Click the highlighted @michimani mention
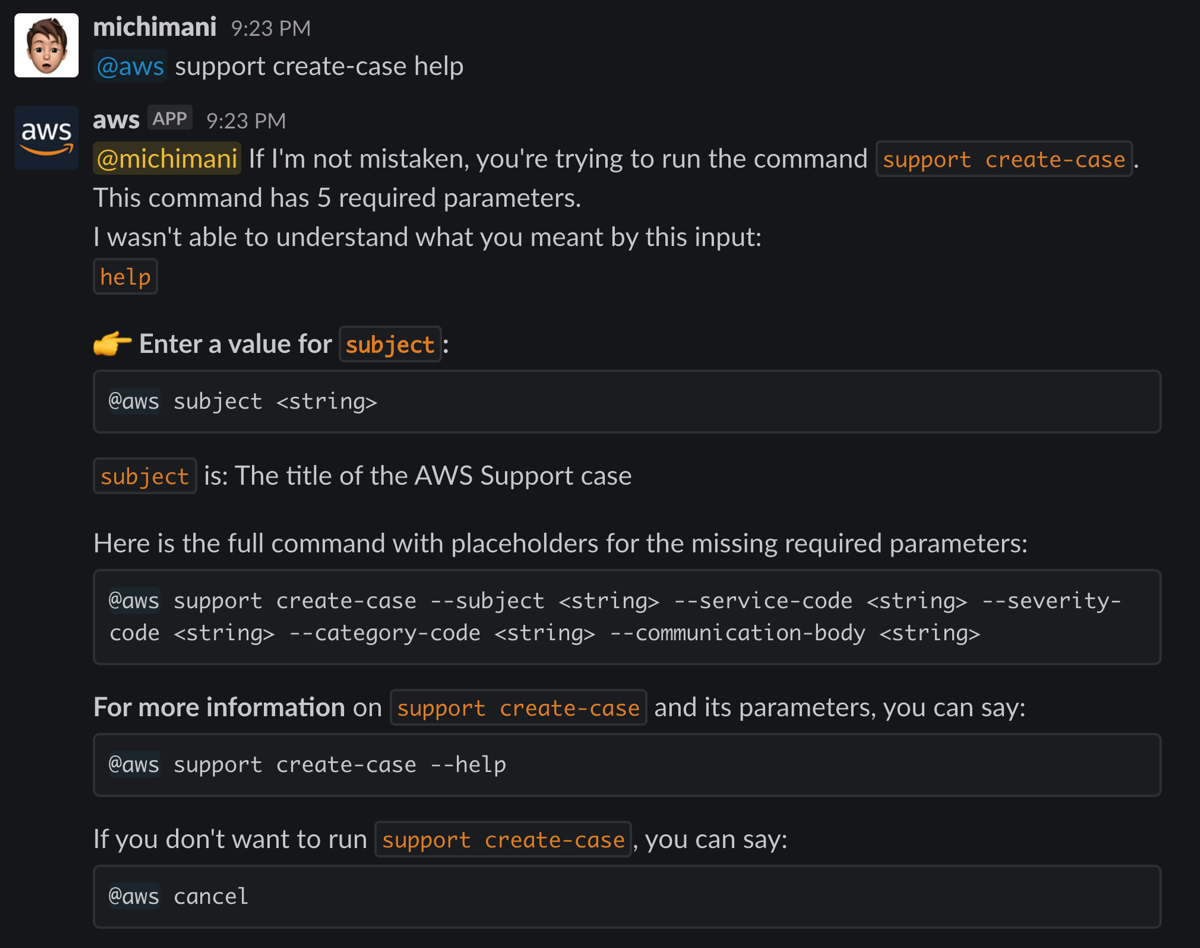 click(166, 158)
